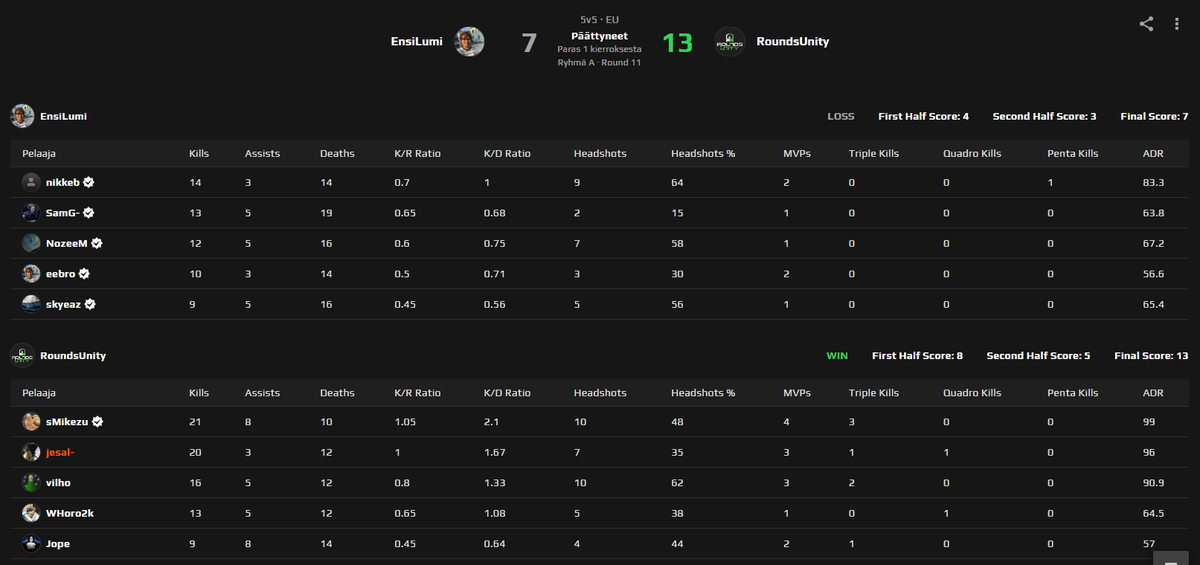Click ADR column header in EnsiLumi table

1153,154
